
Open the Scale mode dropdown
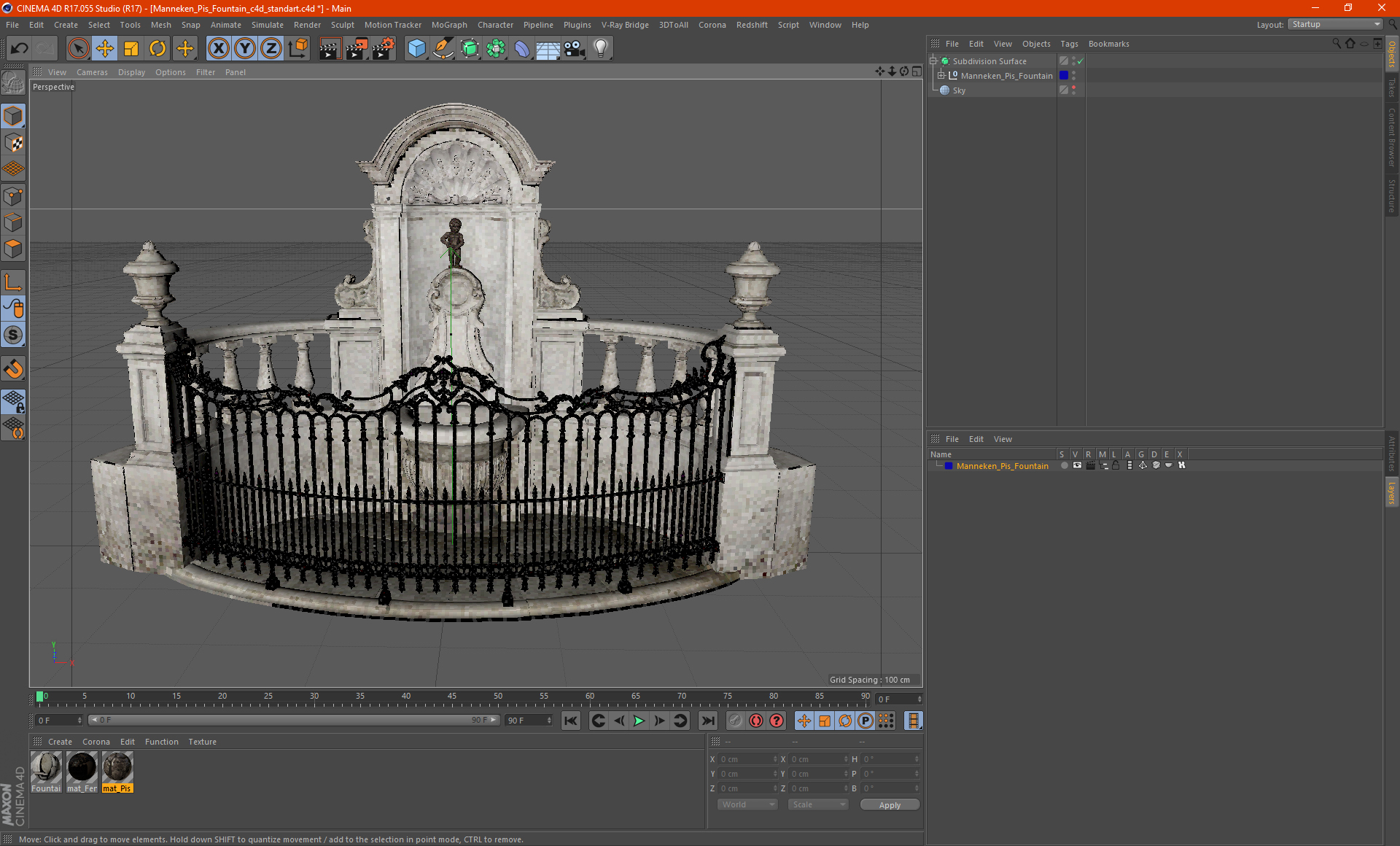tap(818, 804)
